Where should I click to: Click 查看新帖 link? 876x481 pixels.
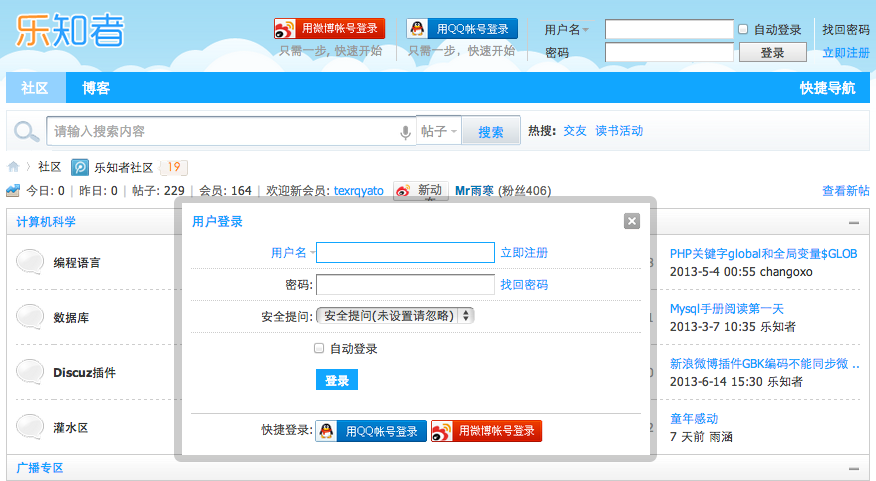point(846,191)
